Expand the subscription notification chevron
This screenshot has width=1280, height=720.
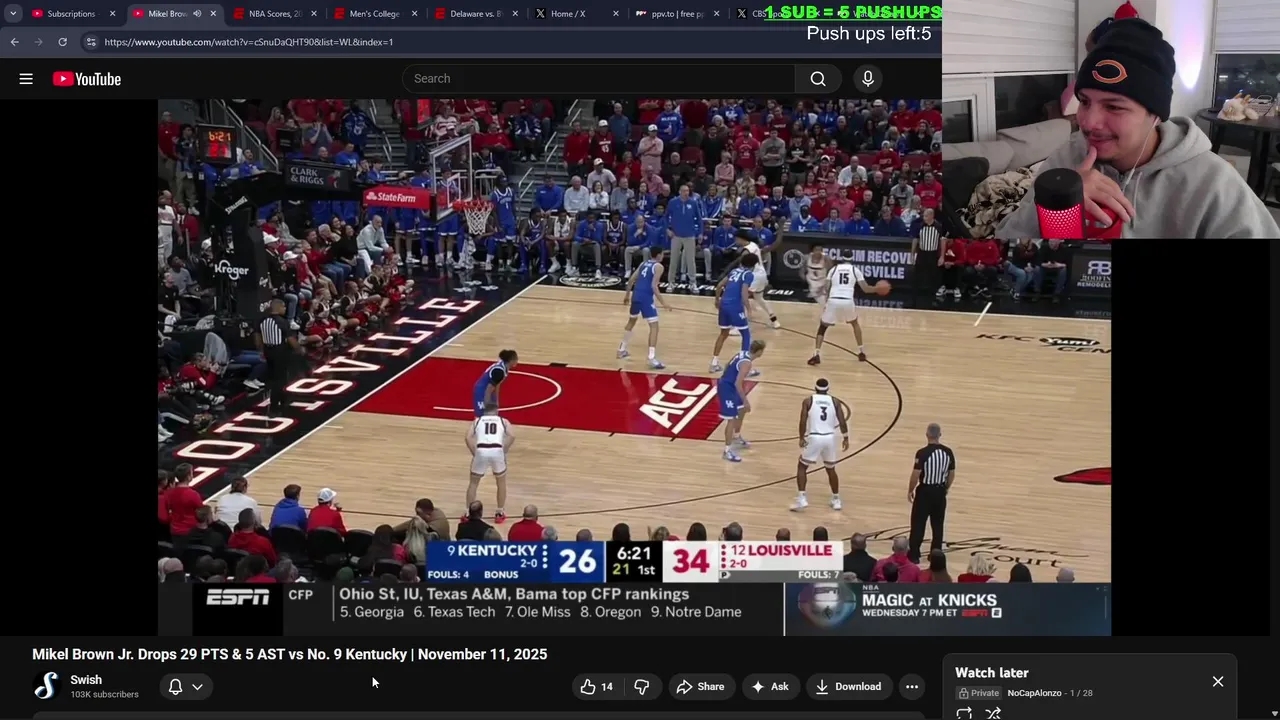click(x=197, y=687)
